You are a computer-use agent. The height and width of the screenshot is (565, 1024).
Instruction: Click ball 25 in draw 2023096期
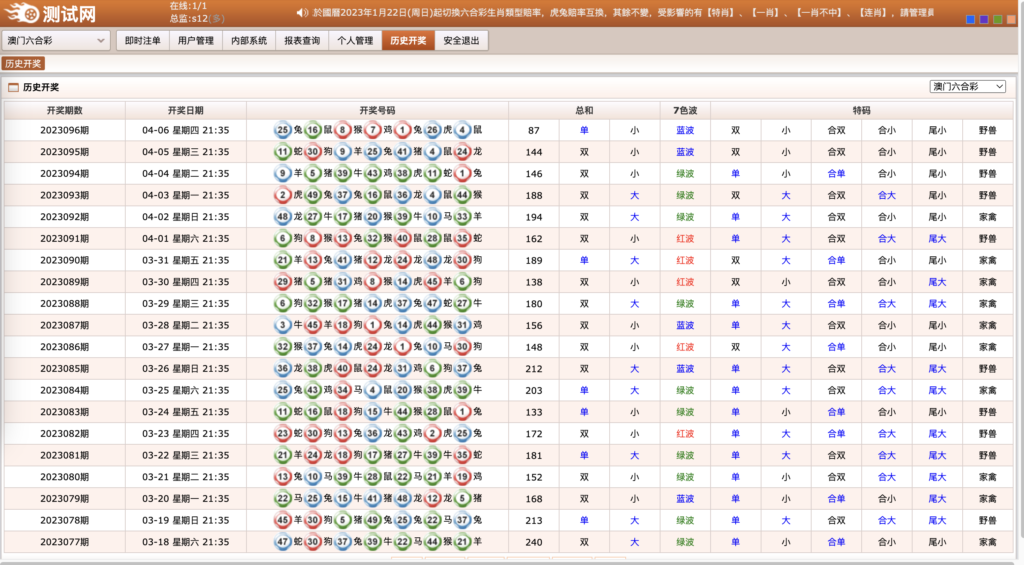point(283,130)
